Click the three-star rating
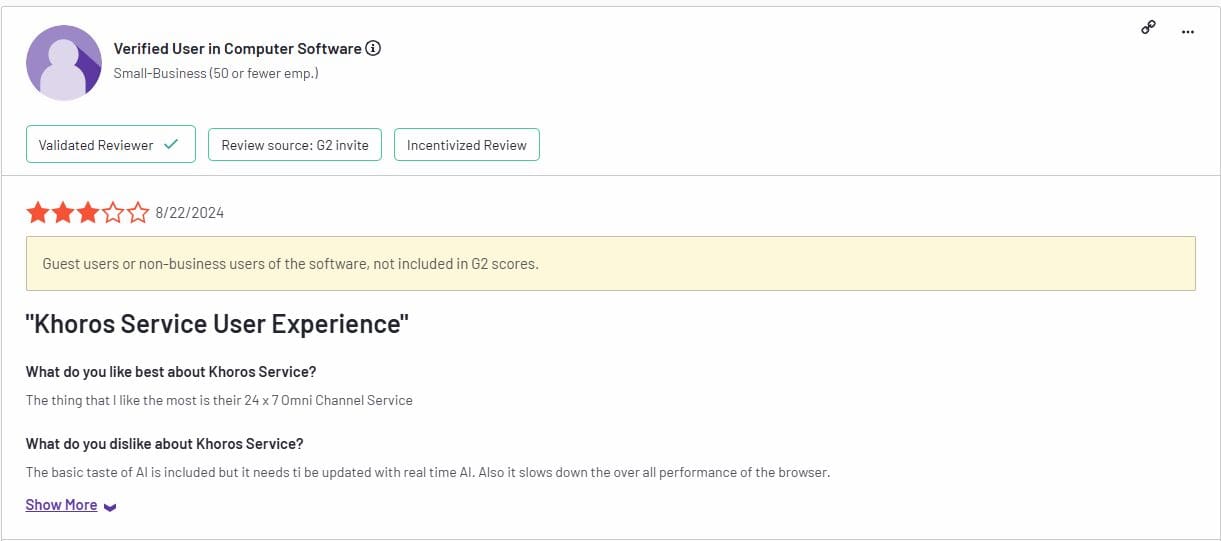The image size is (1221, 541). click(88, 212)
